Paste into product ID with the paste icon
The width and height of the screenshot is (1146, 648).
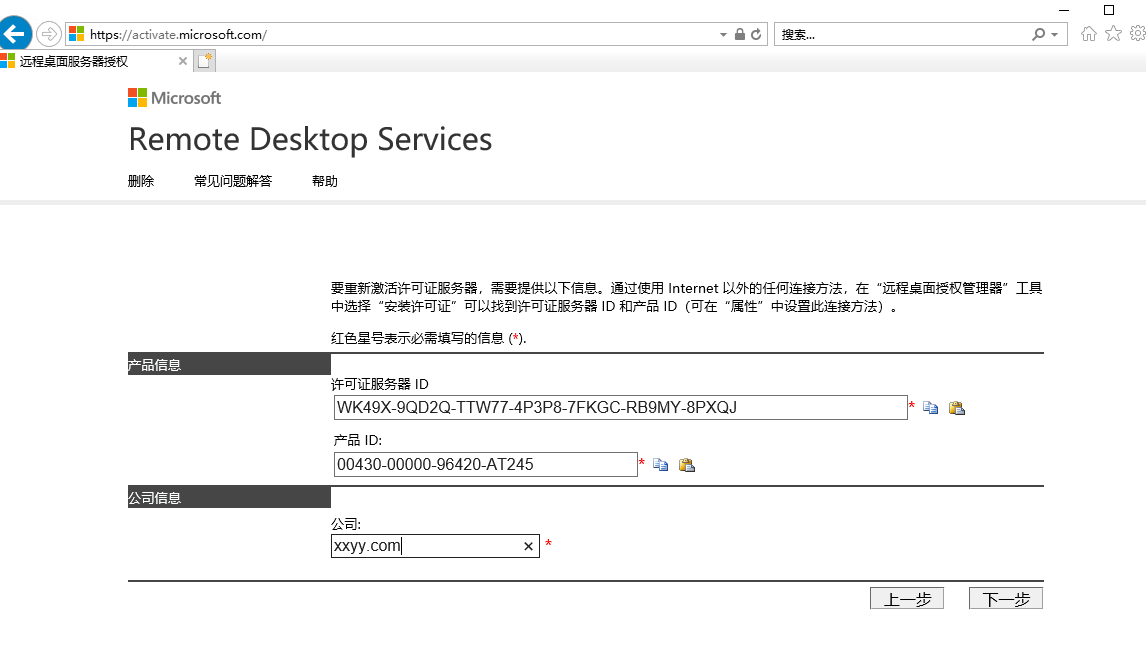pyautogui.click(x=687, y=465)
